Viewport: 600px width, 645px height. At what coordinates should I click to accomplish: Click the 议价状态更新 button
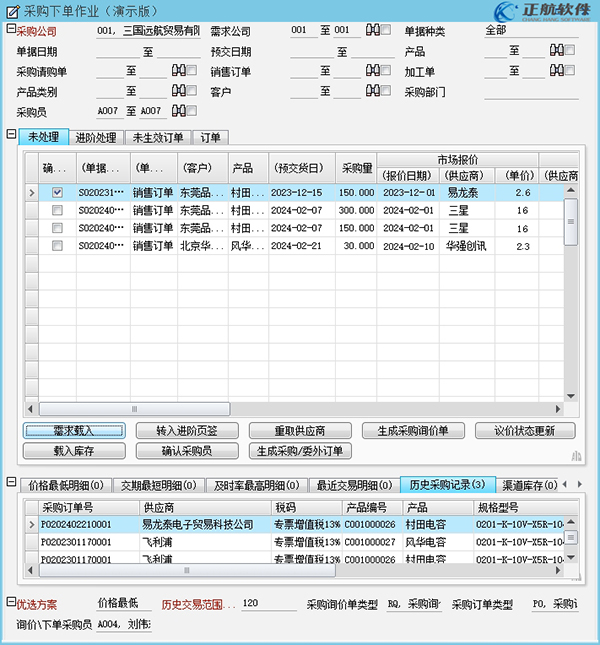click(x=525, y=431)
